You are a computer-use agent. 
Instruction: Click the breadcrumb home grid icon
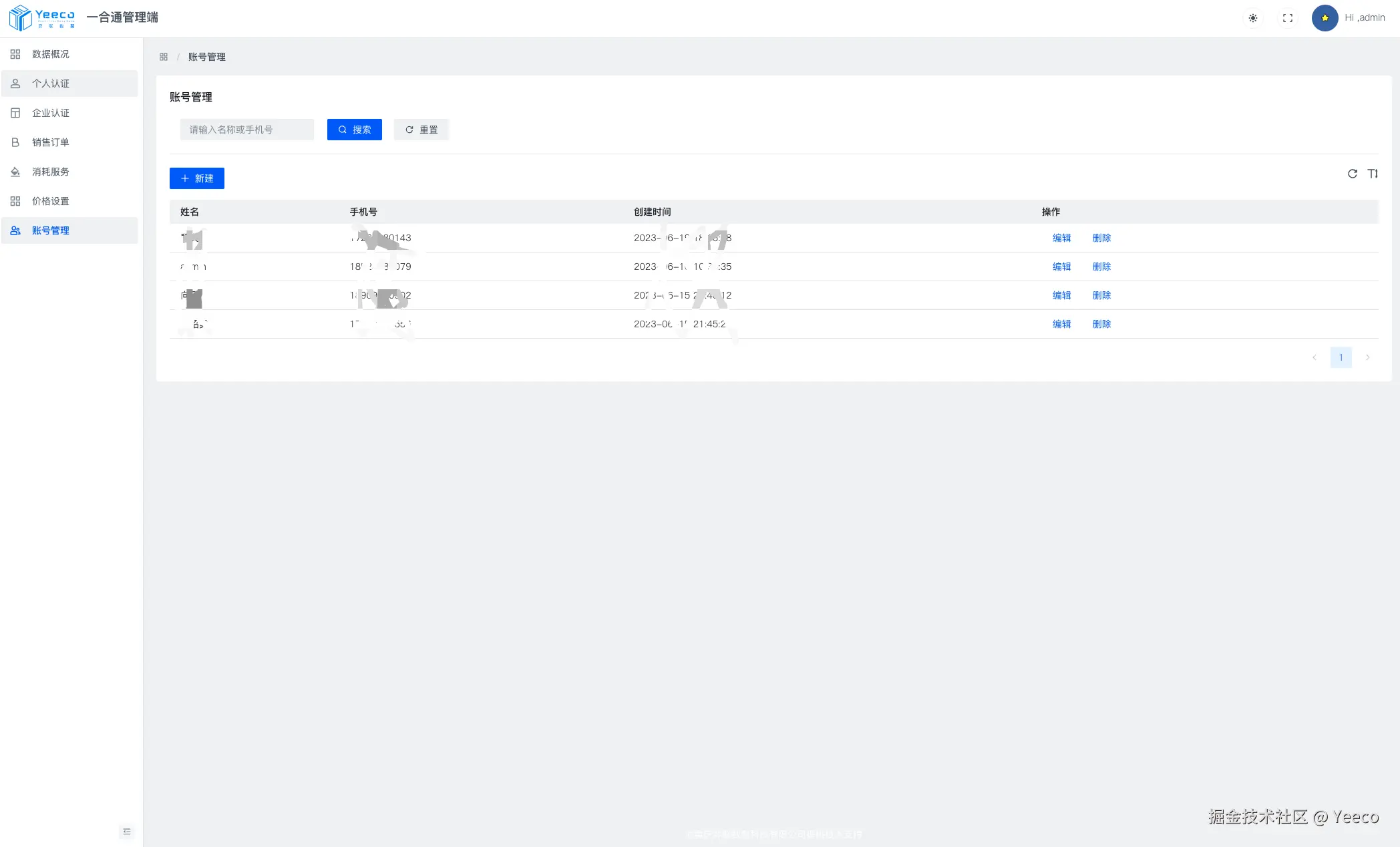pyautogui.click(x=164, y=57)
